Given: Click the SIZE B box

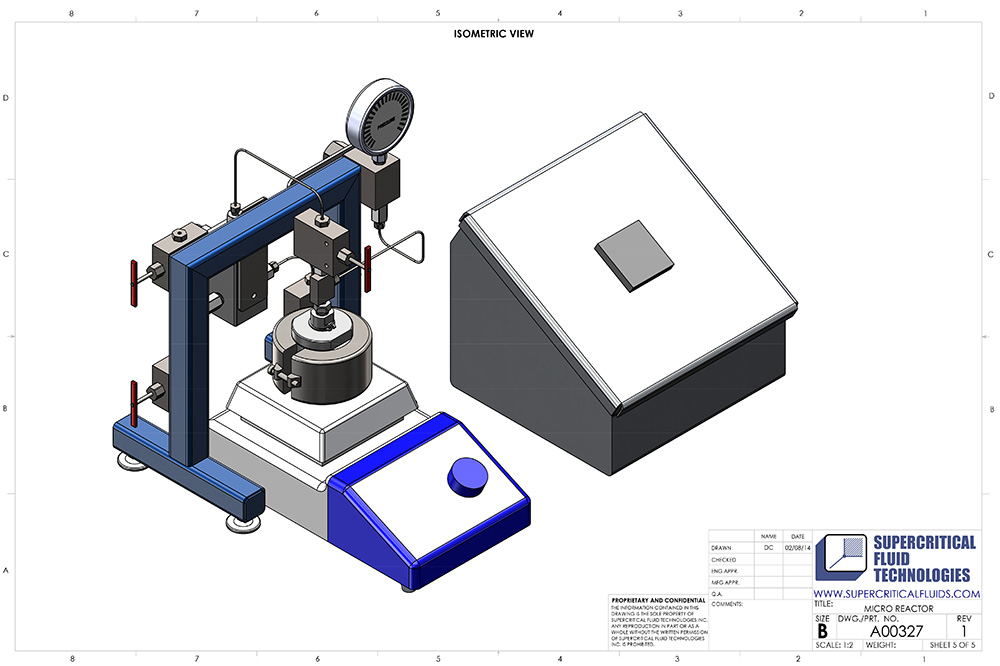Looking at the screenshot, I should [822, 627].
